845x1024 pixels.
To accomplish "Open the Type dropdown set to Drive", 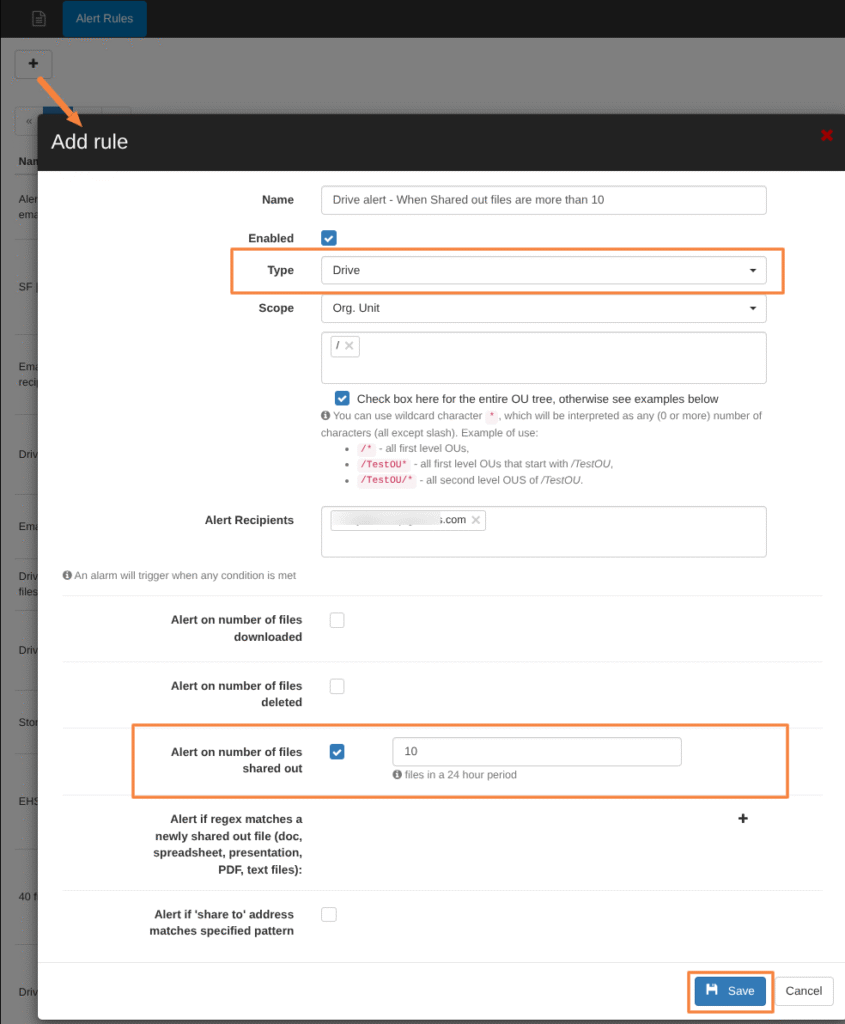I will pyautogui.click(x=543, y=270).
